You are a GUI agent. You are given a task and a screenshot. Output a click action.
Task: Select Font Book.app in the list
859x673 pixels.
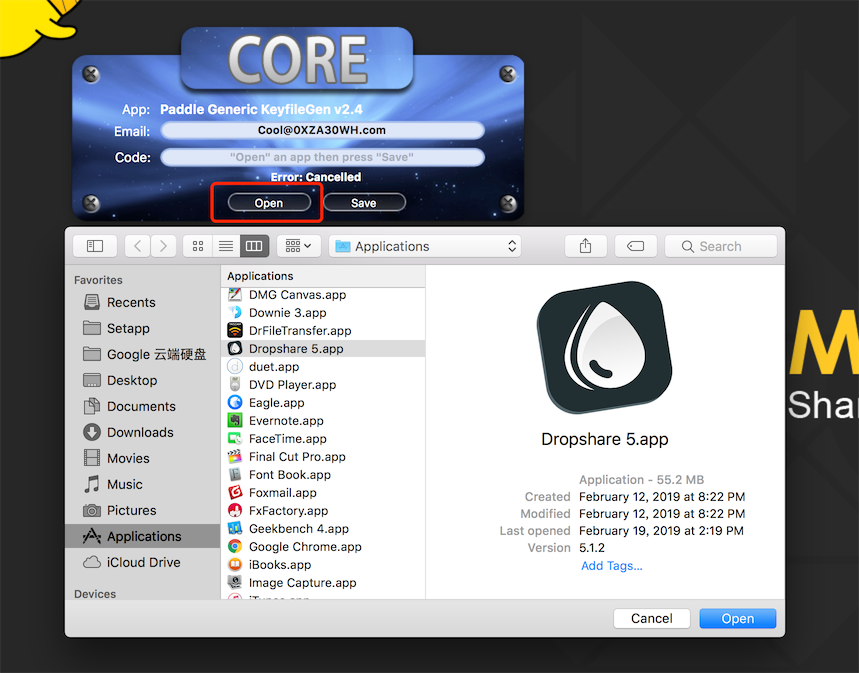323,475
